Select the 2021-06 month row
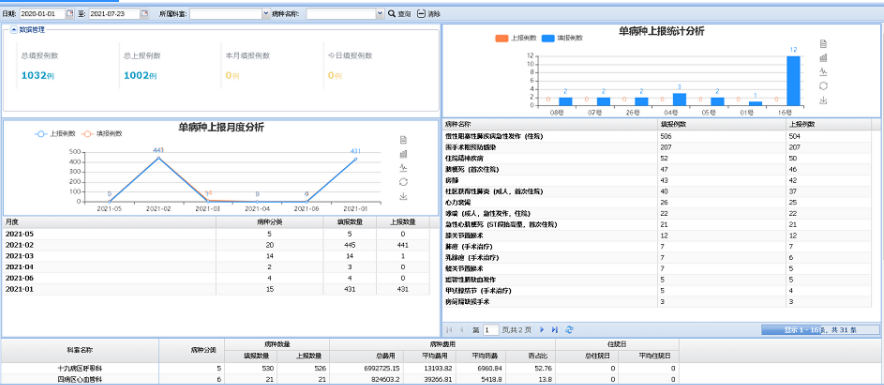Screen dimensions: 884x385 216,278
